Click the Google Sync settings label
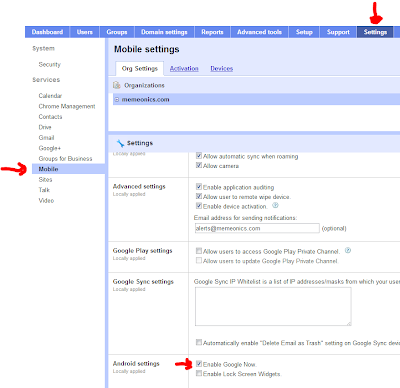Image resolution: width=400 pixels, height=388 pixels. coord(143,282)
